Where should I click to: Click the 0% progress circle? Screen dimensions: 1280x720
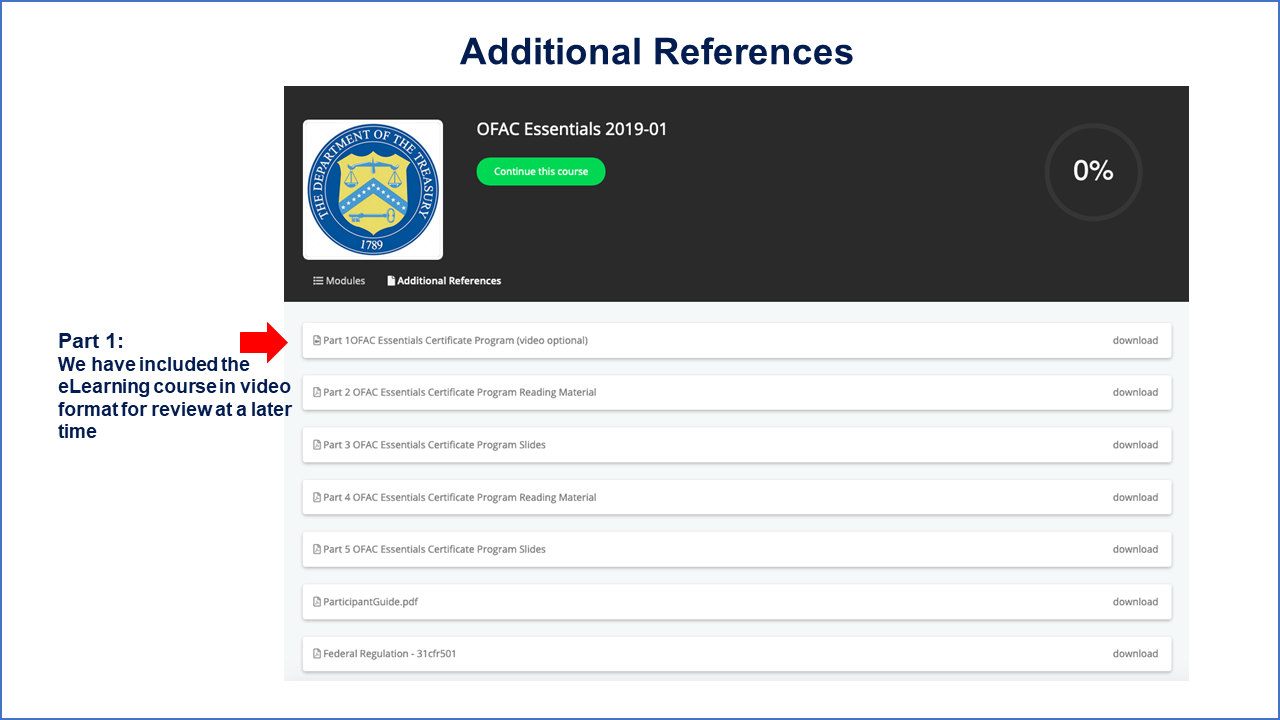pos(1093,172)
